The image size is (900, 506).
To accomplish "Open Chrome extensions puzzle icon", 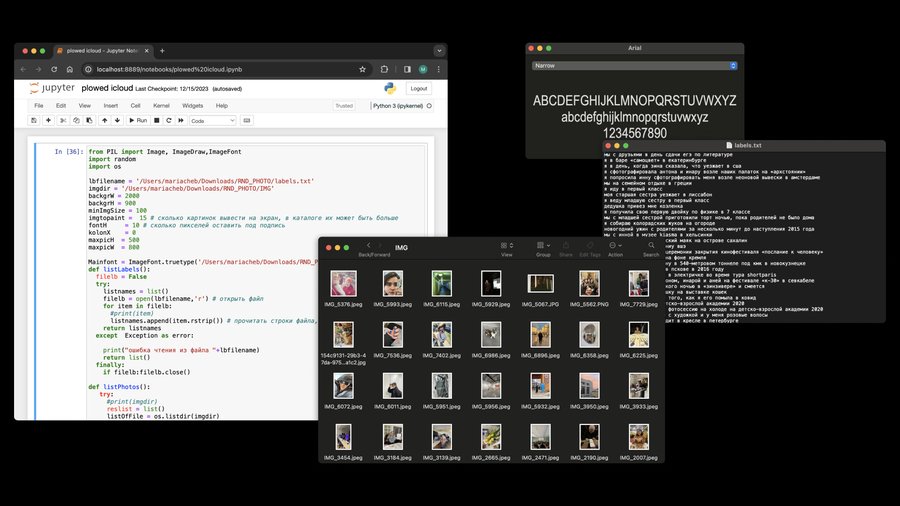I will [384, 69].
